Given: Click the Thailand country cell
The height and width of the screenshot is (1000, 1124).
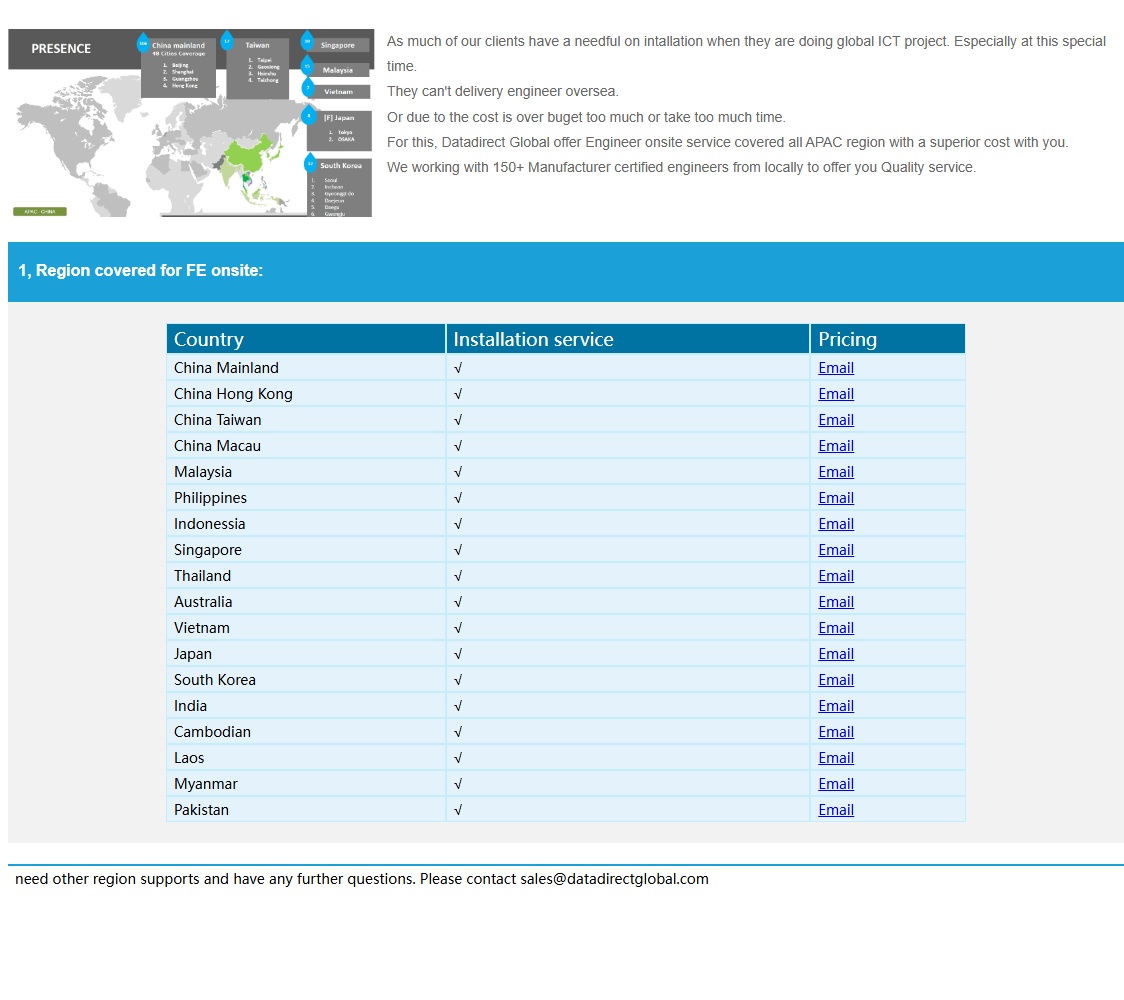Looking at the screenshot, I should 306,576.
